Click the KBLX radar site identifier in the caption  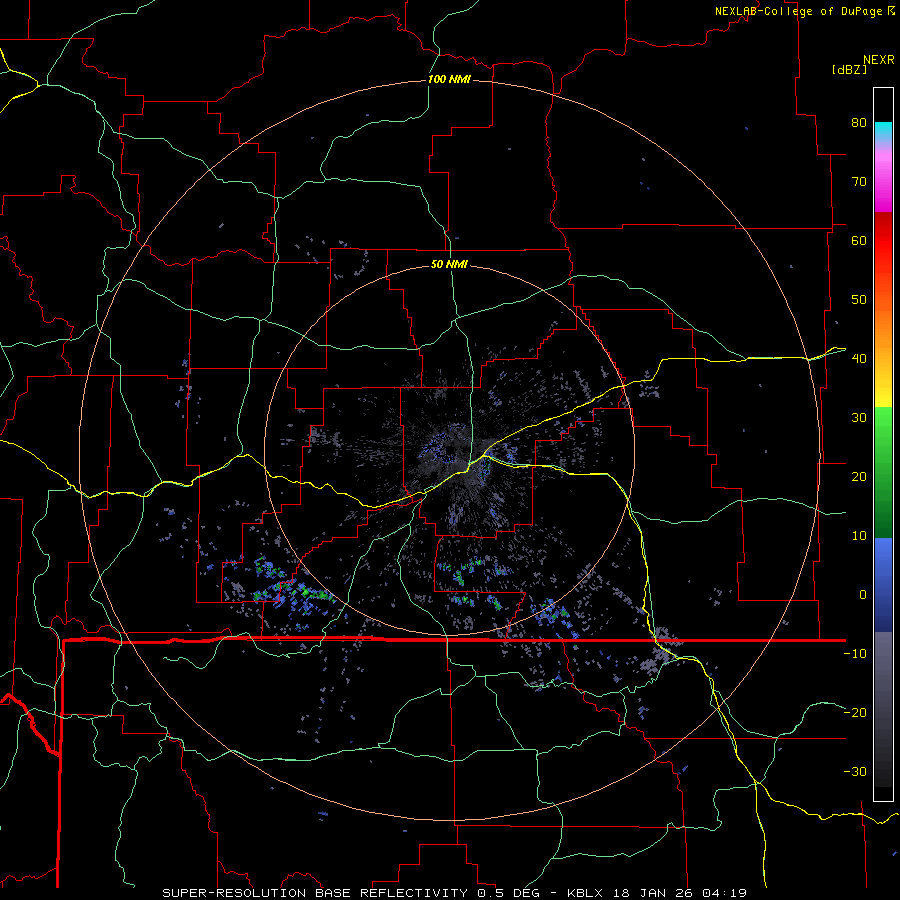point(586,893)
